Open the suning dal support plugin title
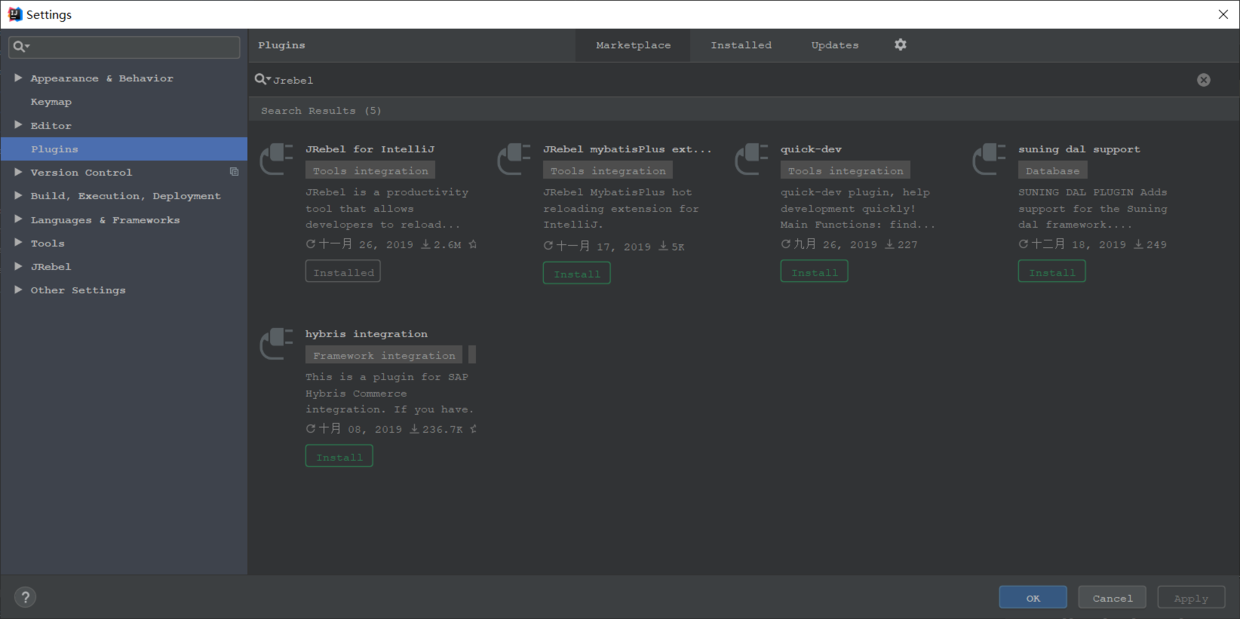 coord(1079,149)
